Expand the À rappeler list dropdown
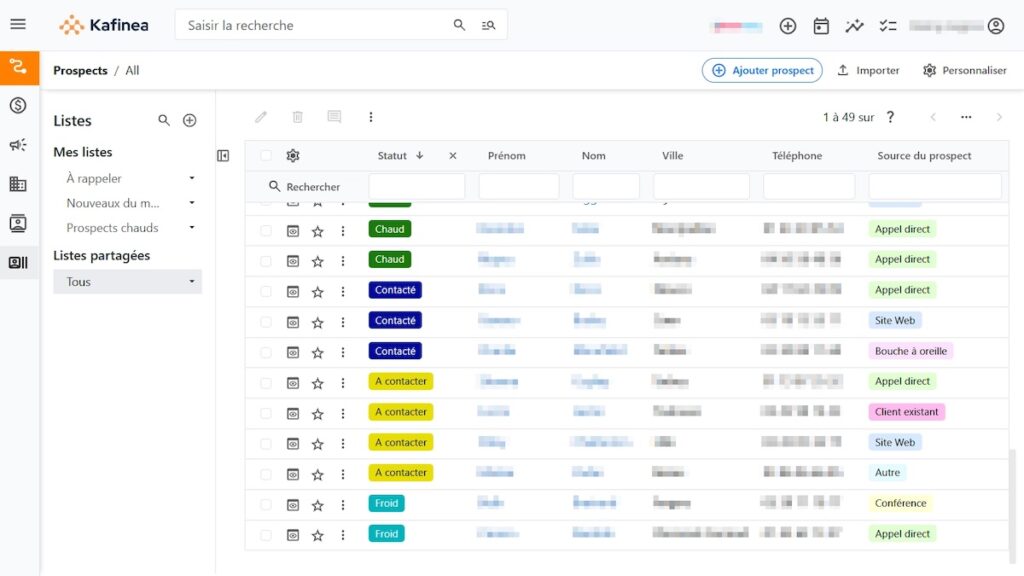Screen dimensions: 1024x576 pyautogui.click(x=192, y=179)
